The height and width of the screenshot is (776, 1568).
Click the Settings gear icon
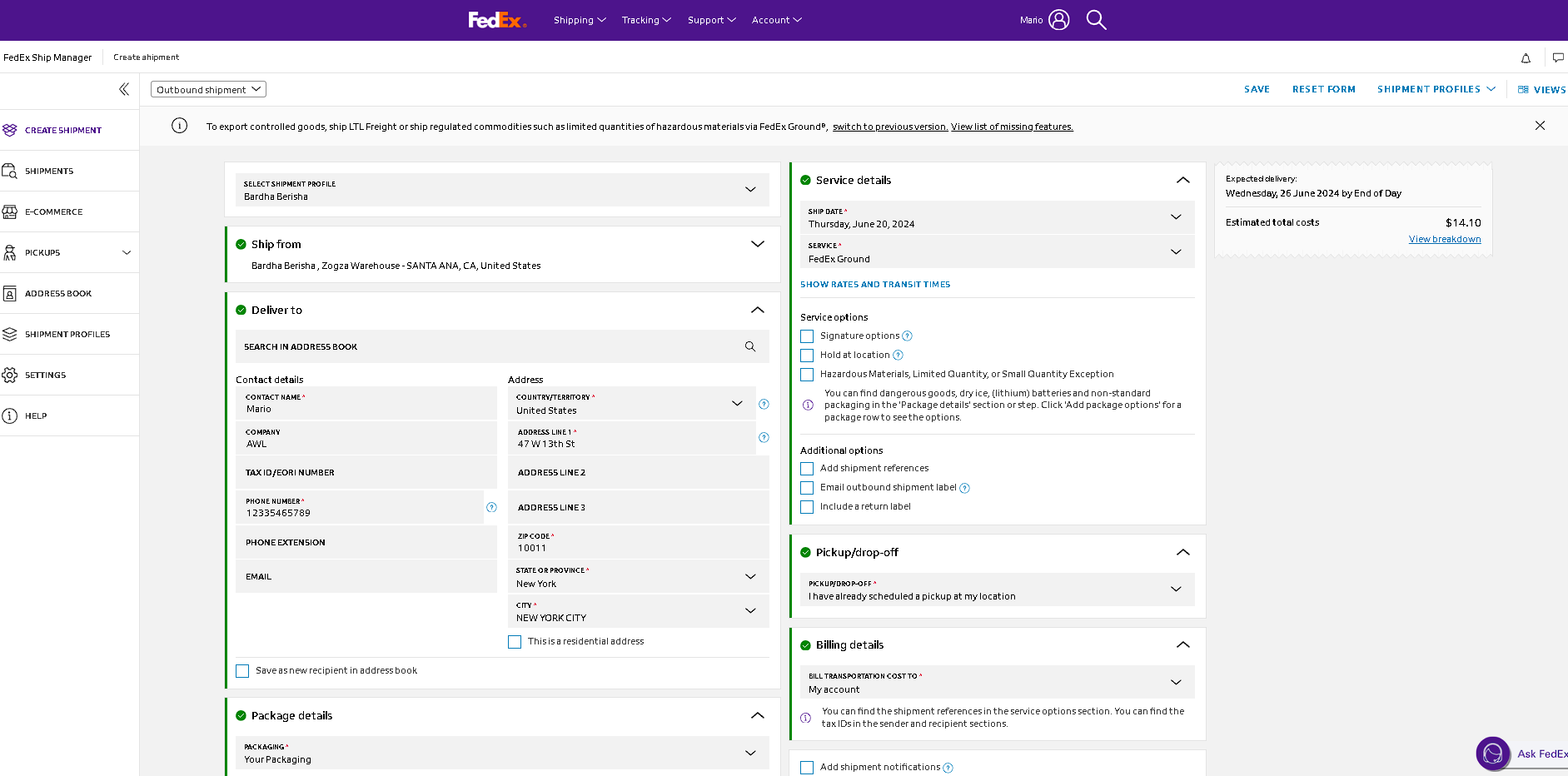(x=10, y=375)
